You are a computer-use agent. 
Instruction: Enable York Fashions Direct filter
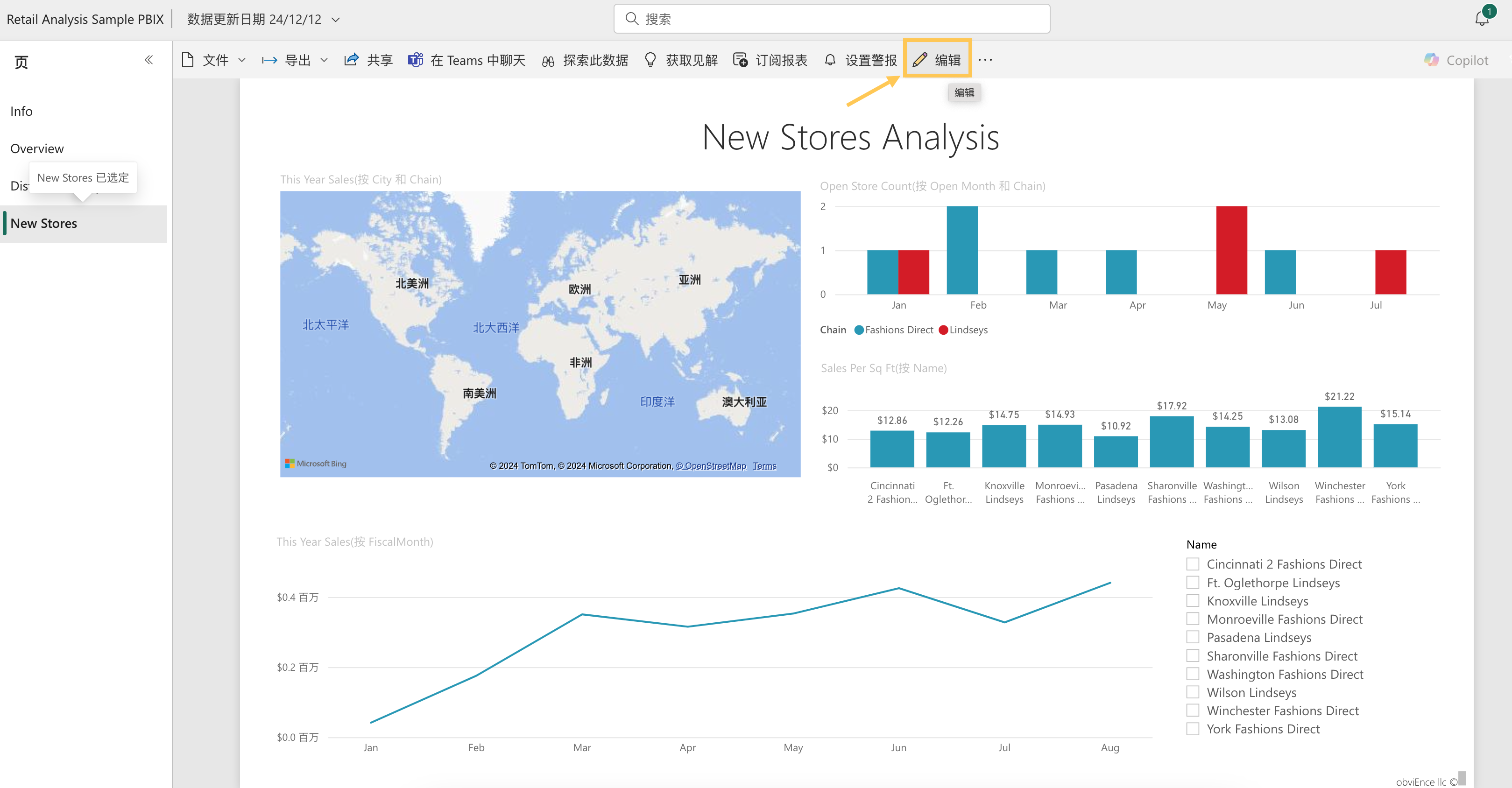click(1193, 728)
